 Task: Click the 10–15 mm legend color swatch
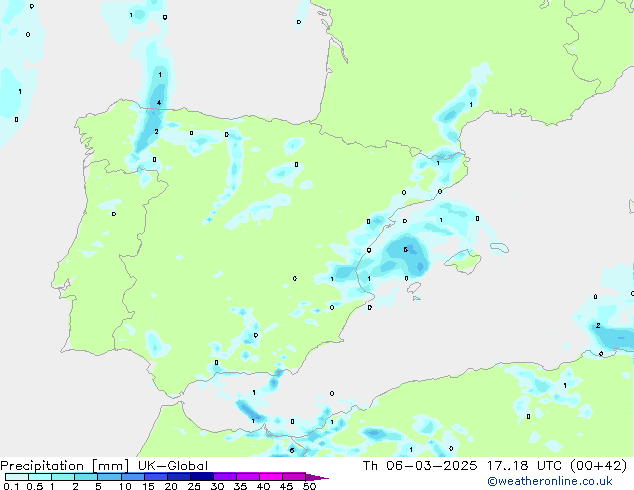(133, 477)
